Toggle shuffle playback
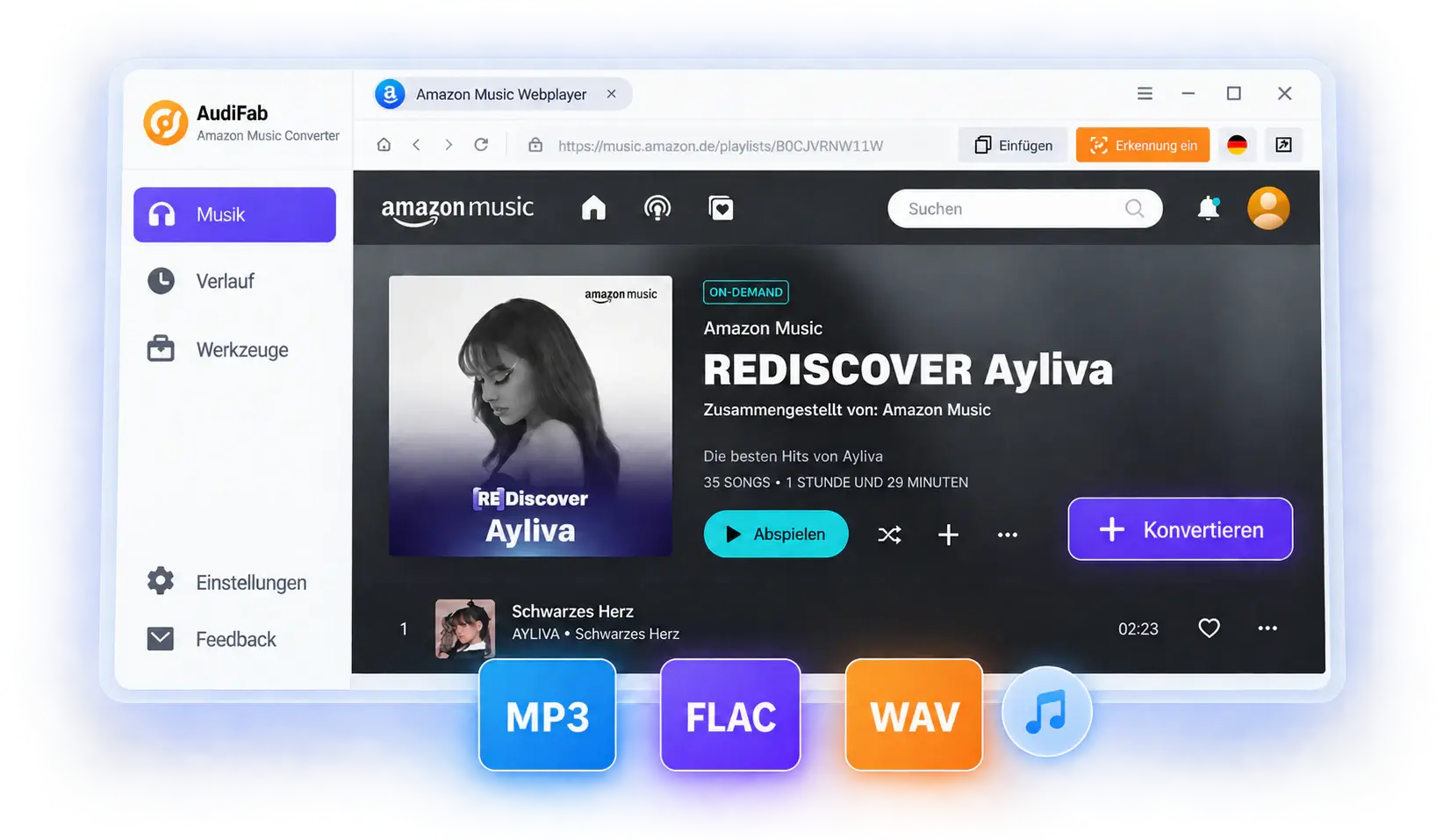 [889, 535]
